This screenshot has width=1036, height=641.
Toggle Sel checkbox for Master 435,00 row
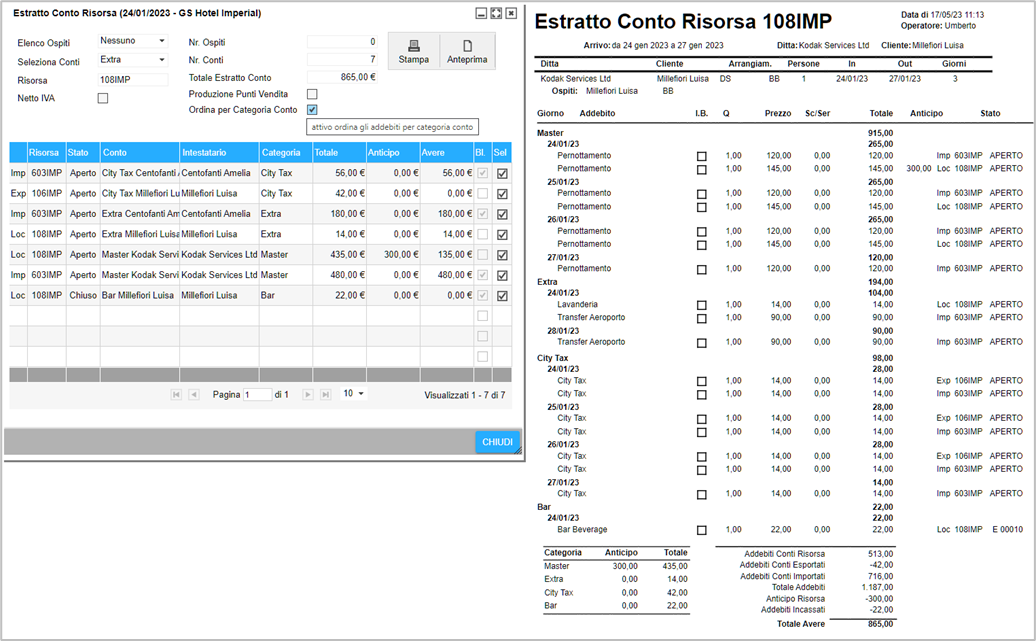point(502,255)
